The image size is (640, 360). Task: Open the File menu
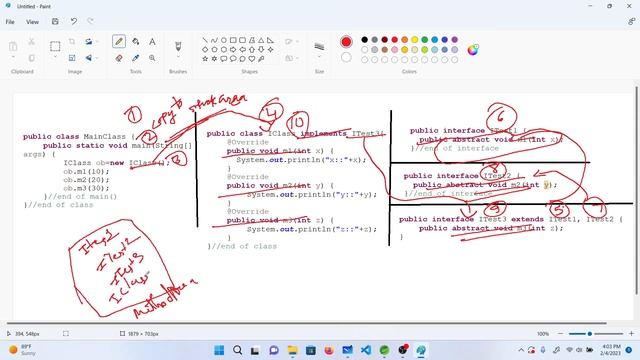coord(10,22)
